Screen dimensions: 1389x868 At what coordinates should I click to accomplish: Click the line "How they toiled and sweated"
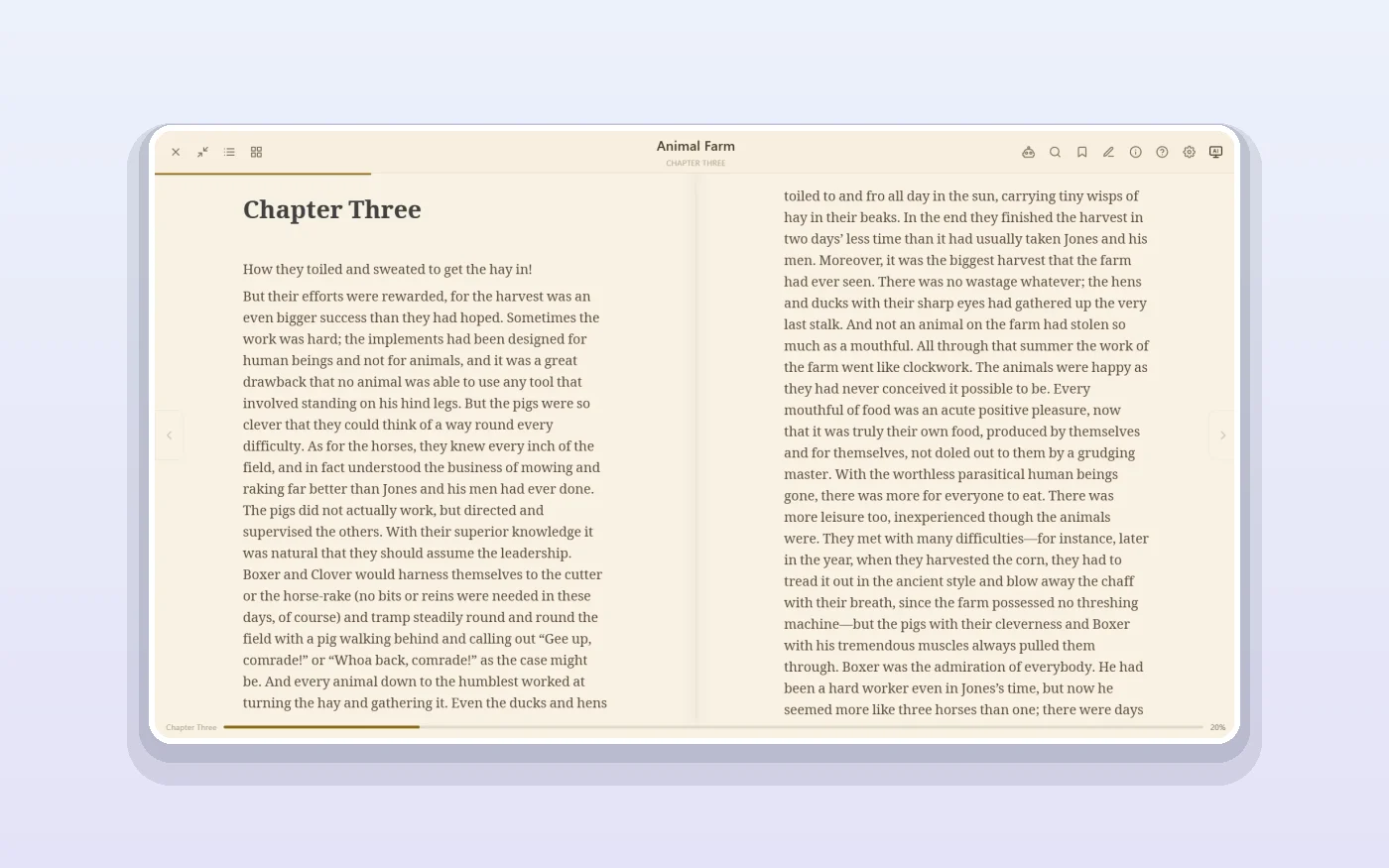tap(388, 269)
